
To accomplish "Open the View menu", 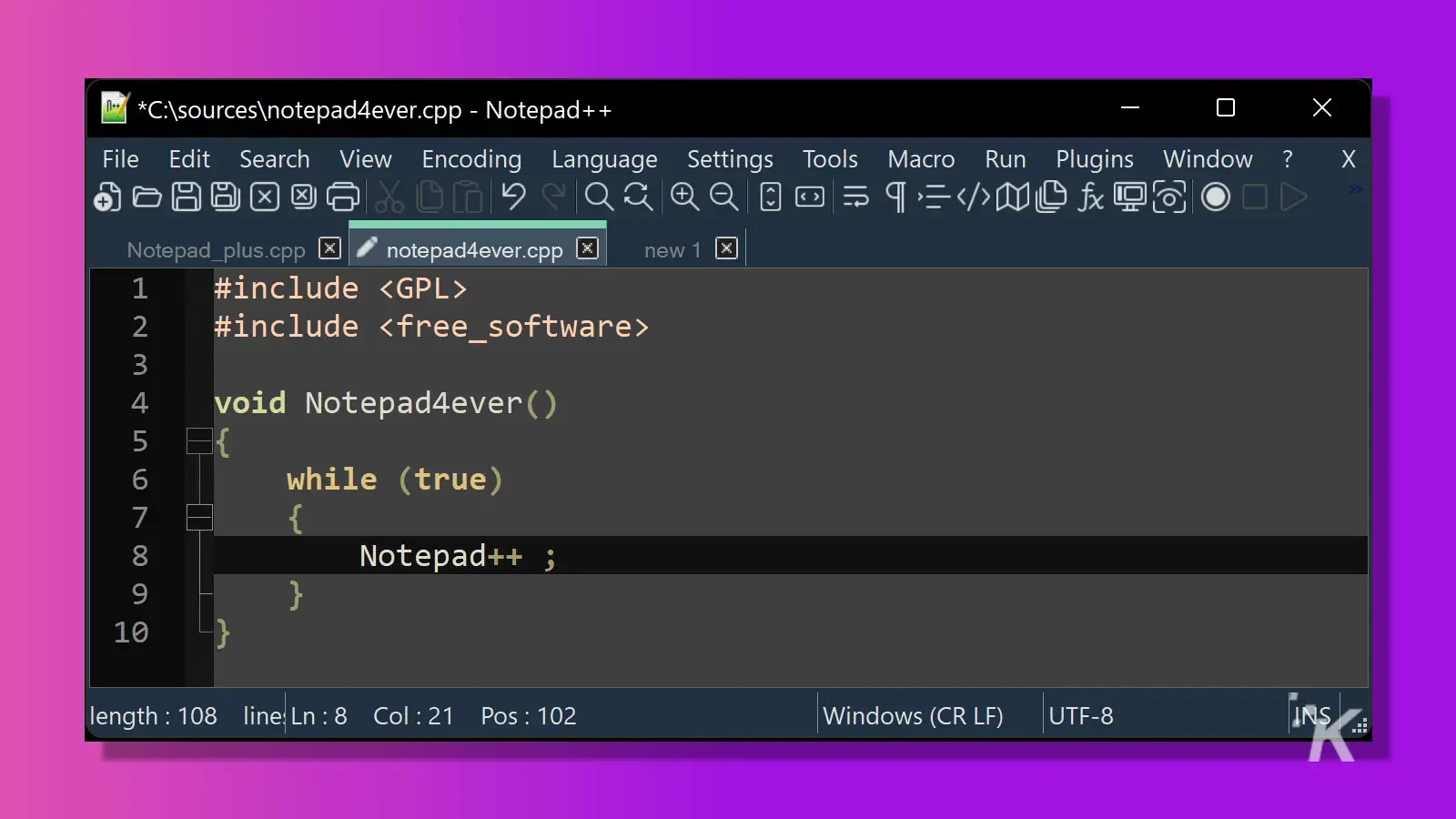I will tap(366, 159).
